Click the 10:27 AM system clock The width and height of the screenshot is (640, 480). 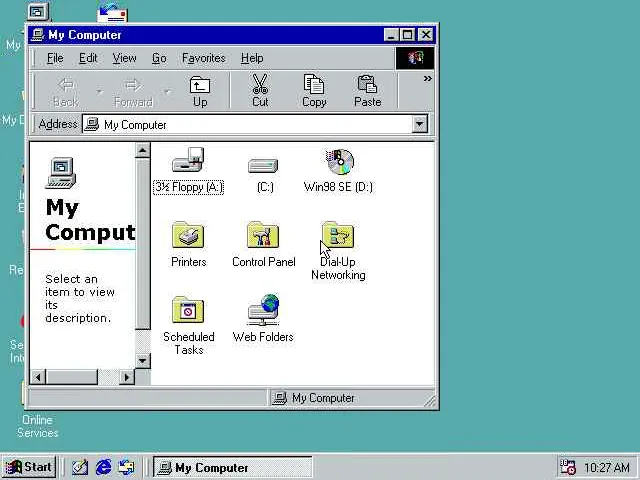pos(607,467)
